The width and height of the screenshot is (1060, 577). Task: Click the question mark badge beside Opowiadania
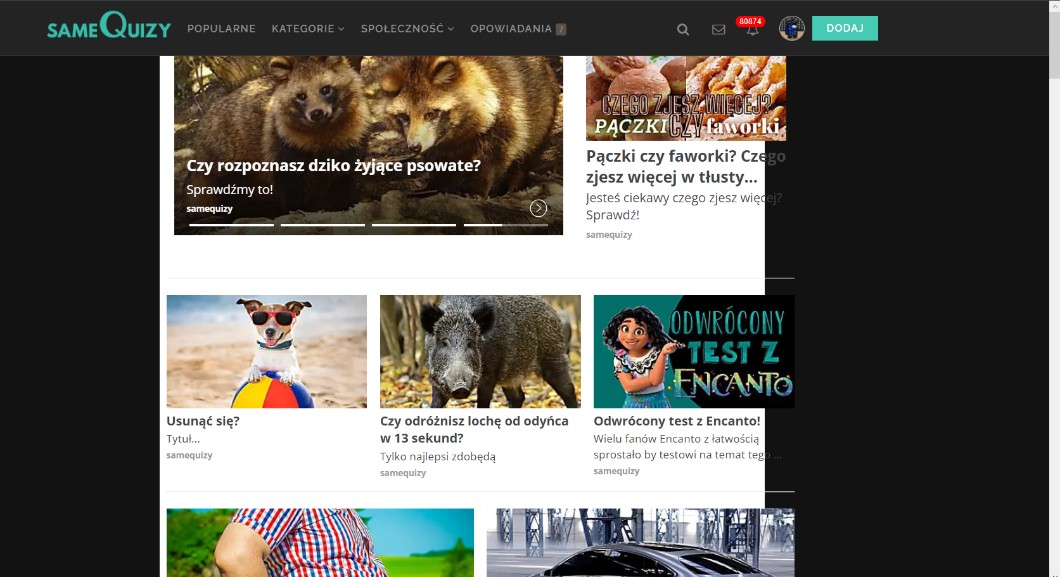coord(561,29)
